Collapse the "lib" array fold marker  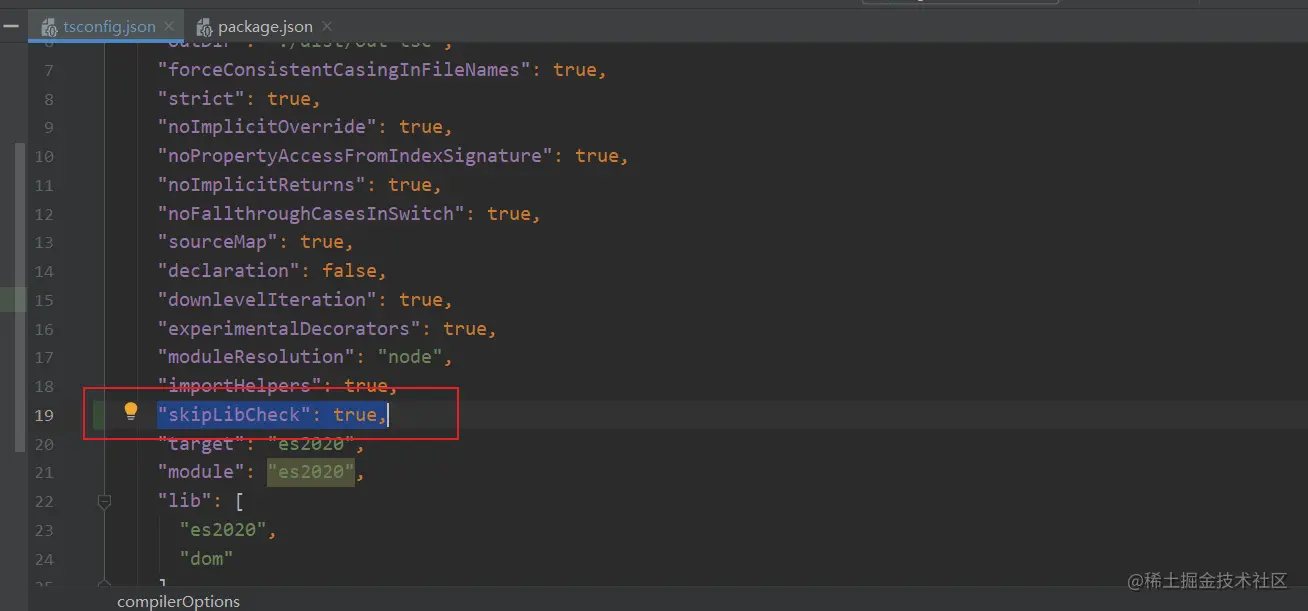point(104,500)
